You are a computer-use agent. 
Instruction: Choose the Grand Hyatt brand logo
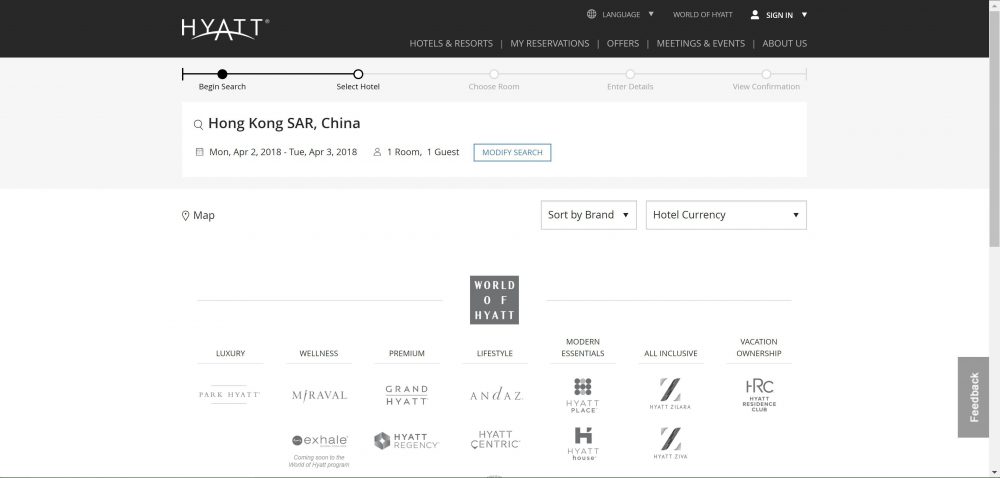click(x=406, y=395)
